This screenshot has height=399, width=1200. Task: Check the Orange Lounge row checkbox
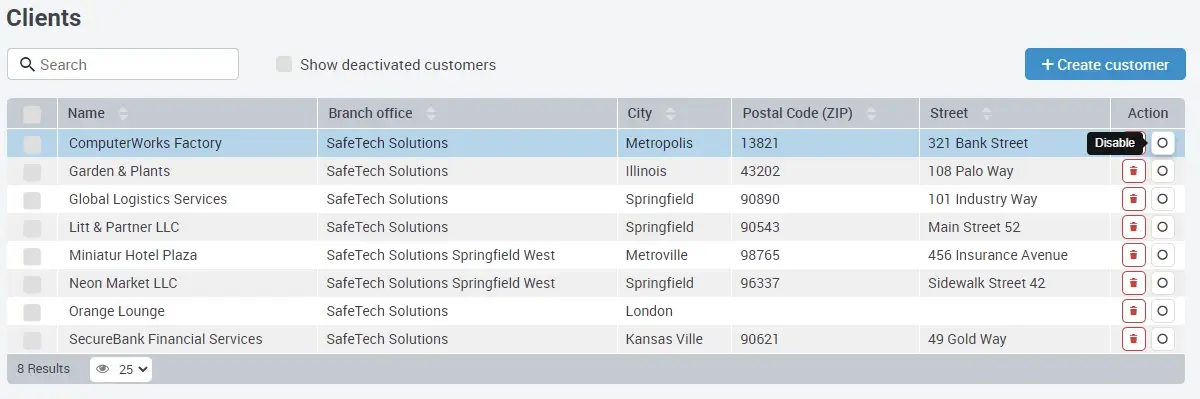[x=32, y=311]
